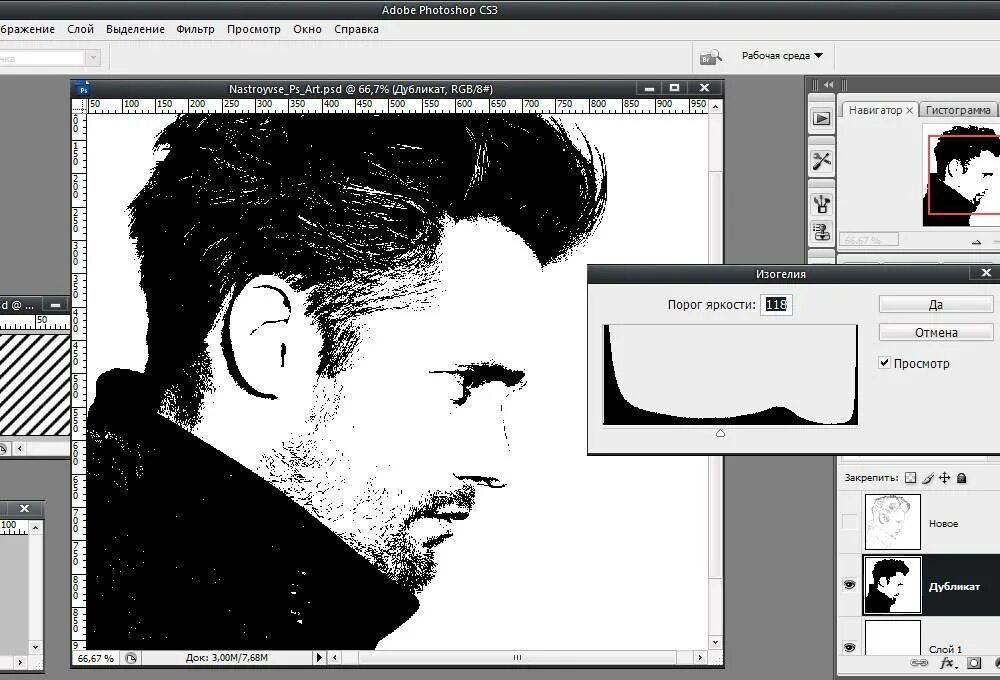Uncheck the Просмотр preview checkbox
The height and width of the screenshot is (680, 1000).
(884, 363)
